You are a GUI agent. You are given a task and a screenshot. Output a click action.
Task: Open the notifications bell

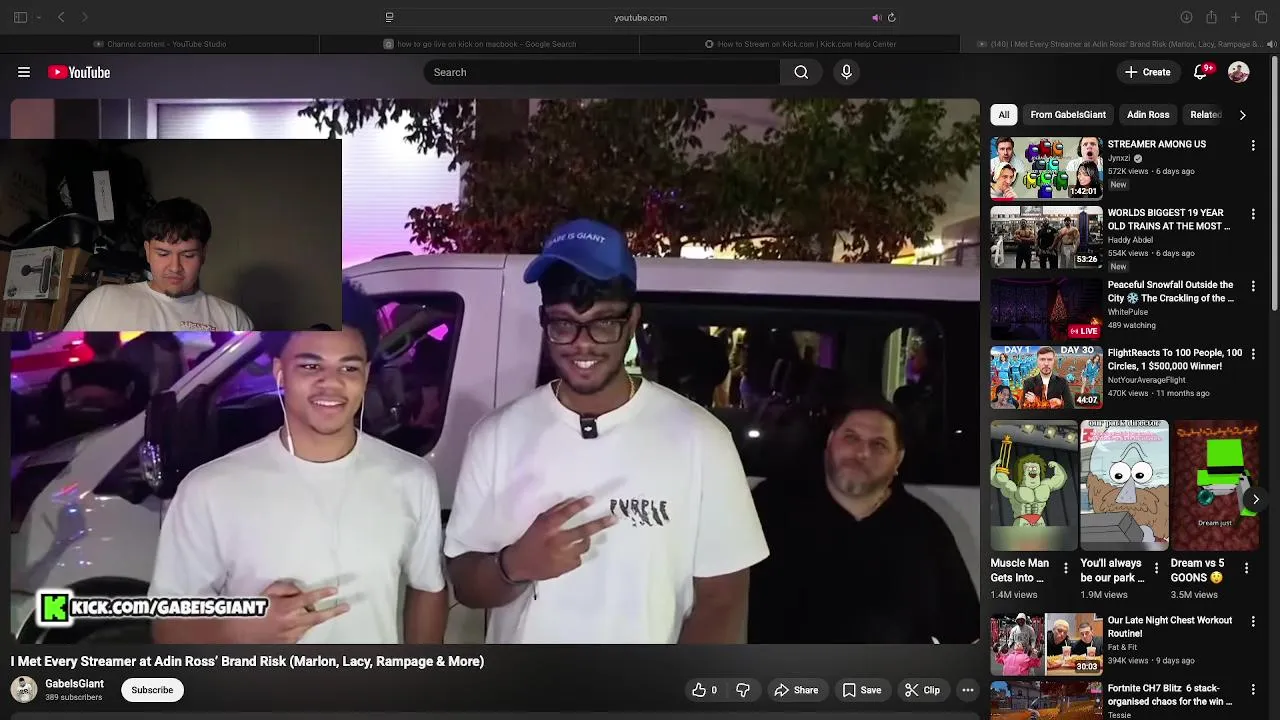[1202, 72]
